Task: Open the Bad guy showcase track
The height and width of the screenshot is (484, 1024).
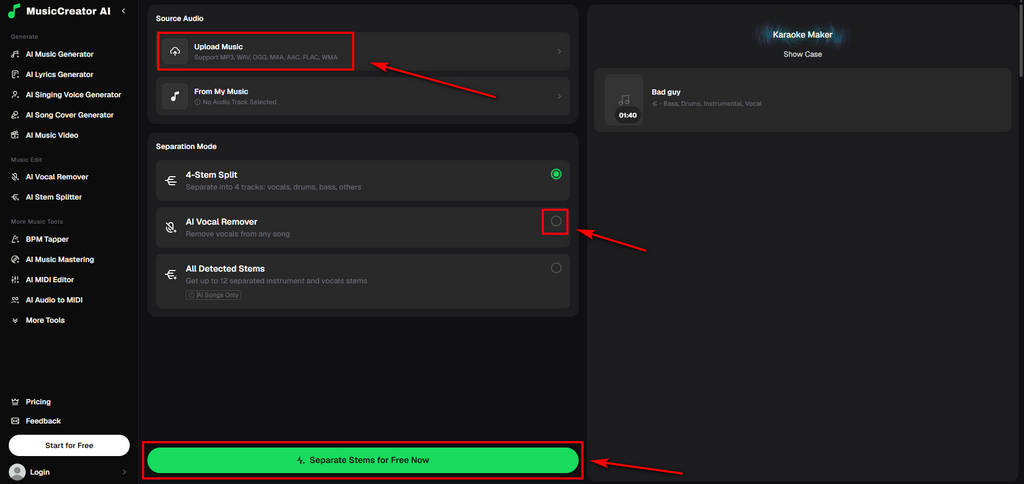Action: click(x=803, y=100)
